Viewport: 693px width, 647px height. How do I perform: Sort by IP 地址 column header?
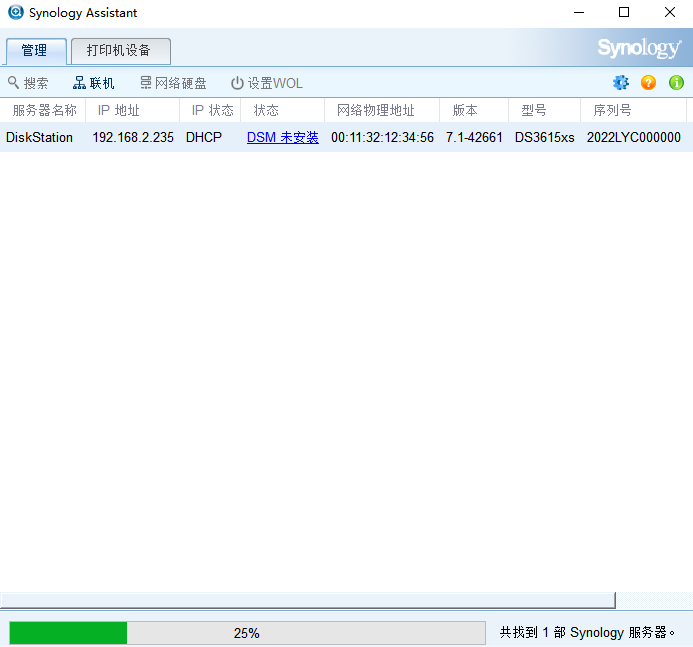click(118, 110)
